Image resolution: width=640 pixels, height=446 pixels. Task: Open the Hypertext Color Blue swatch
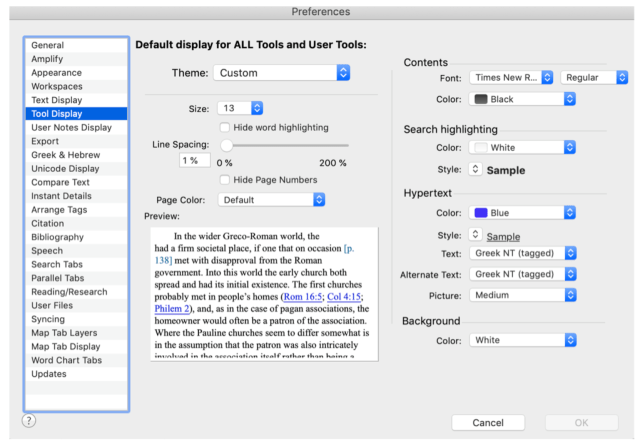(522, 212)
